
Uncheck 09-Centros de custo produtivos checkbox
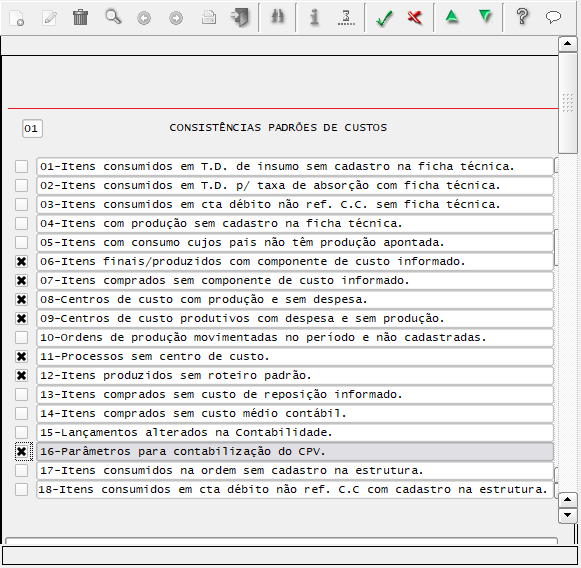pyautogui.click(x=21, y=319)
